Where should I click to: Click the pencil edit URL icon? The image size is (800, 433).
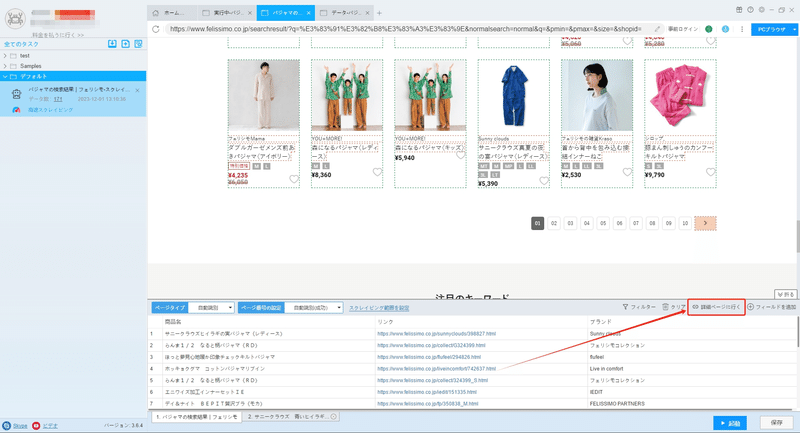point(657,29)
